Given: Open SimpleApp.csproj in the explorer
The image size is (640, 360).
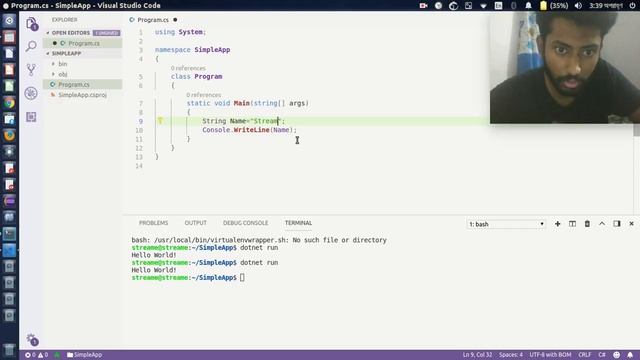Looking at the screenshot, I should click(82, 95).
